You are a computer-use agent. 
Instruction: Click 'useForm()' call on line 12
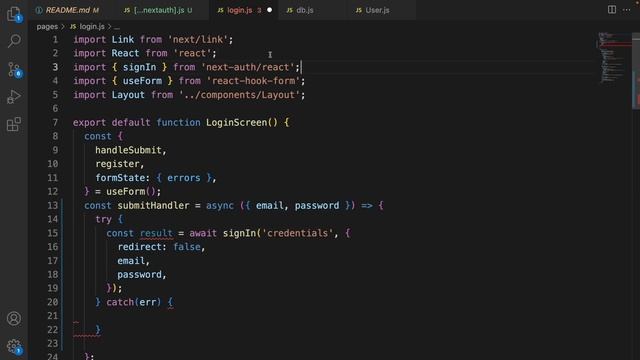[x=131, y=191]
